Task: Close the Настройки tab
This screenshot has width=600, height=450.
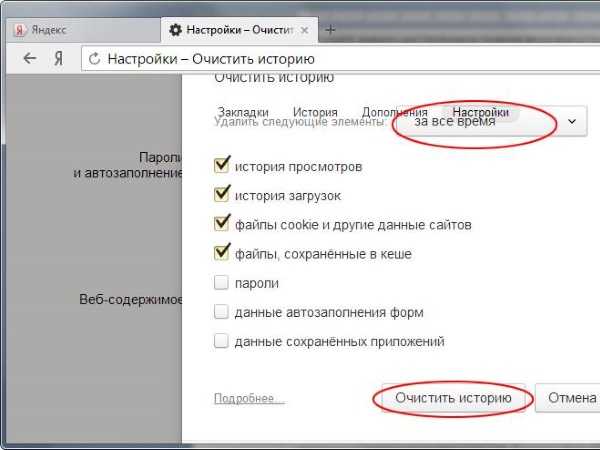Action: [x=305, y=30]
